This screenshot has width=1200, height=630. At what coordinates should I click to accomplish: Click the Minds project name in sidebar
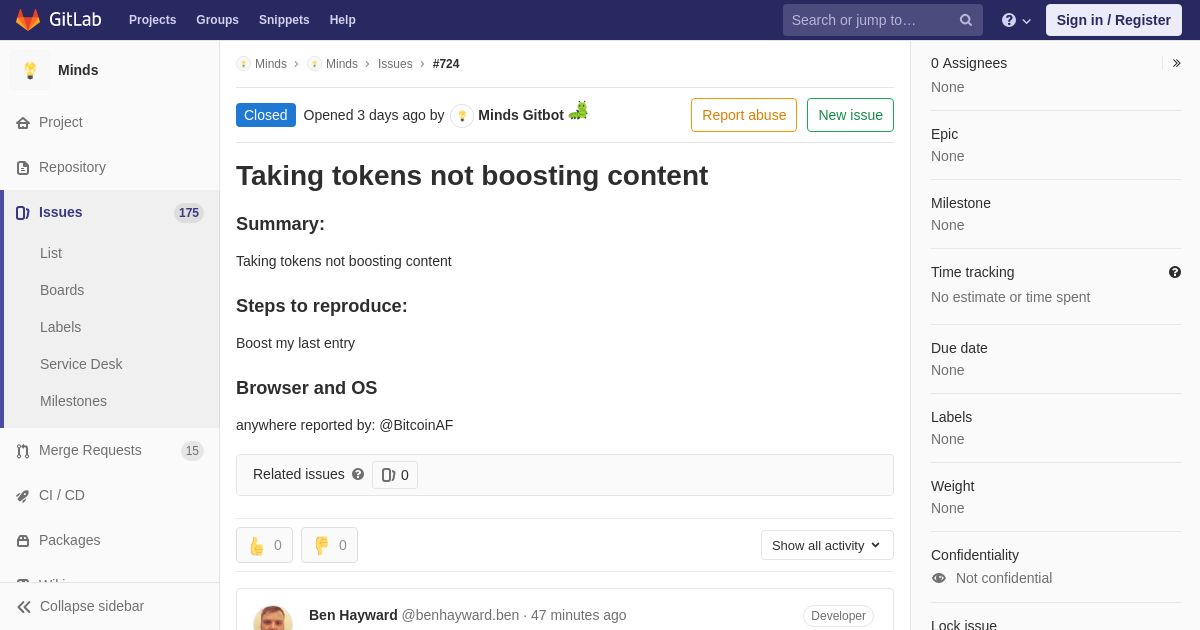pyautogui.click(x=78, y=70)
